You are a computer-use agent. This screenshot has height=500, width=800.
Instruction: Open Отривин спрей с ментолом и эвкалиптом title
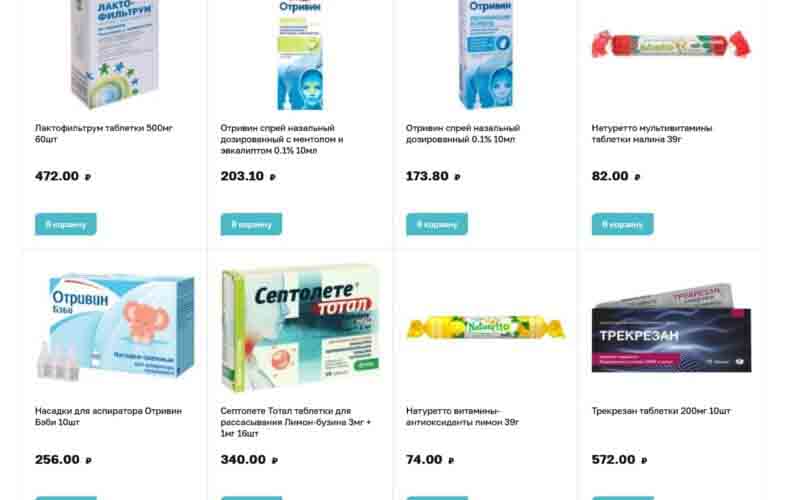tap(282, 139)
